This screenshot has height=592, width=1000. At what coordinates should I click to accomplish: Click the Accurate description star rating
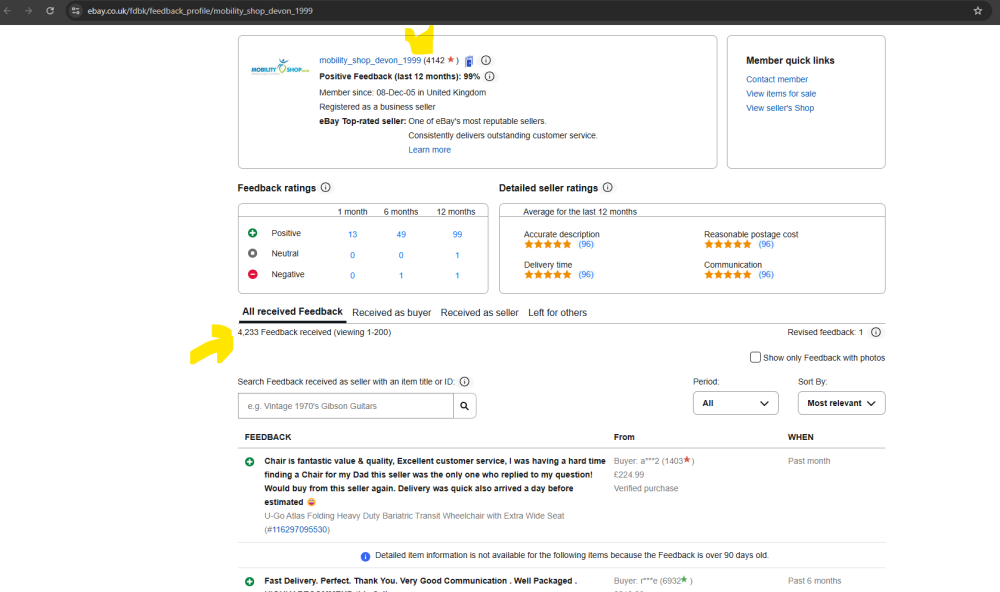pyautogui.click(x=548, y=244)
